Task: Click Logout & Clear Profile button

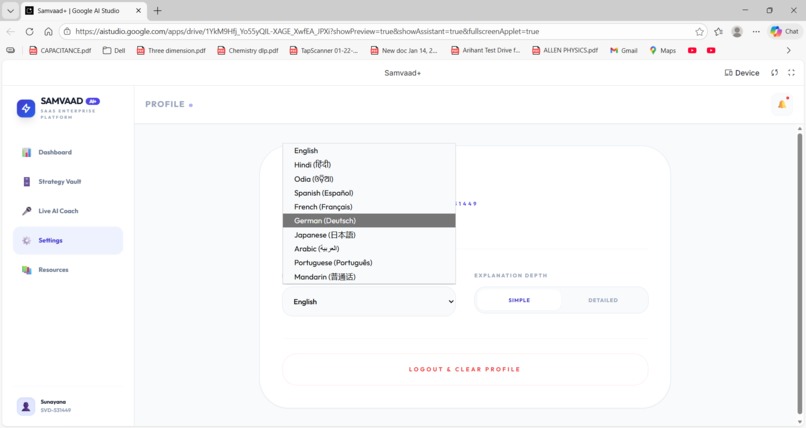Action: pyautogui.click(x=465, y=369)
